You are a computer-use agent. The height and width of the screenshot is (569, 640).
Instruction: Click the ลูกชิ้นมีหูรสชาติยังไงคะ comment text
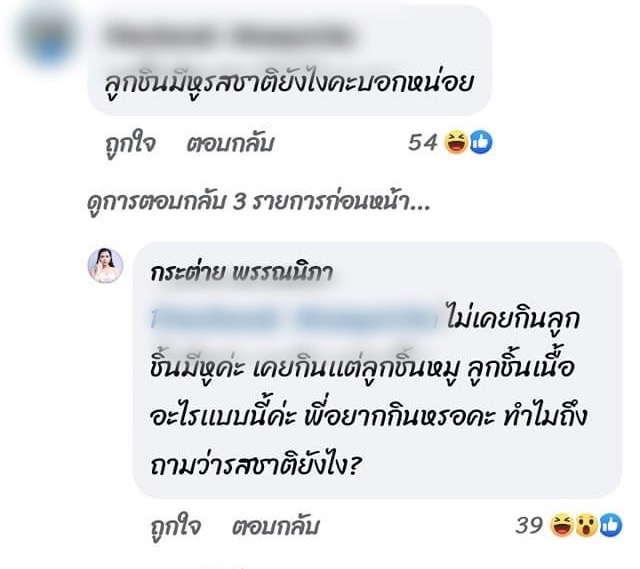pos(288,83)
